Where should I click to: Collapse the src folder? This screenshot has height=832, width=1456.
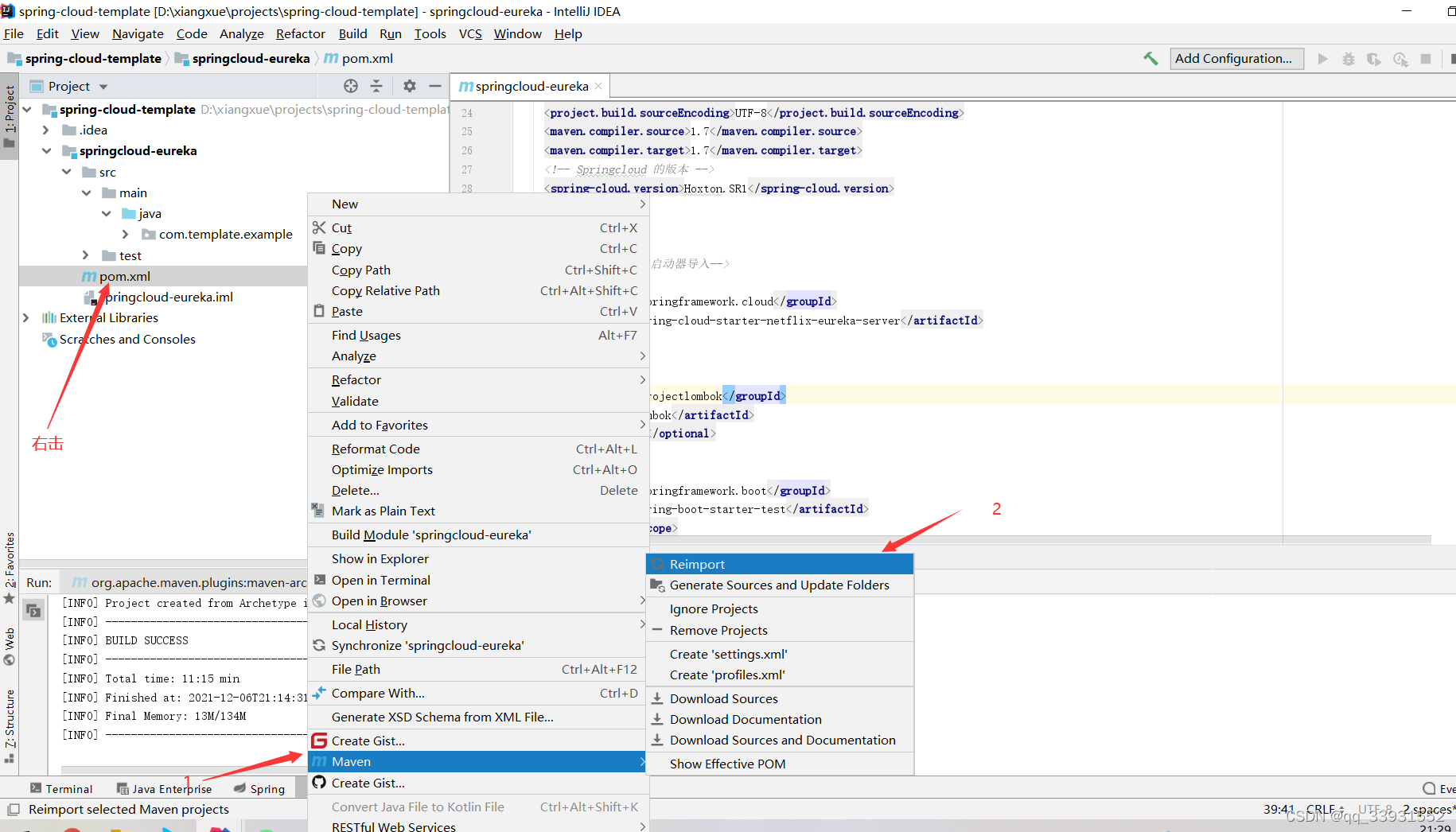click(67, 172)
